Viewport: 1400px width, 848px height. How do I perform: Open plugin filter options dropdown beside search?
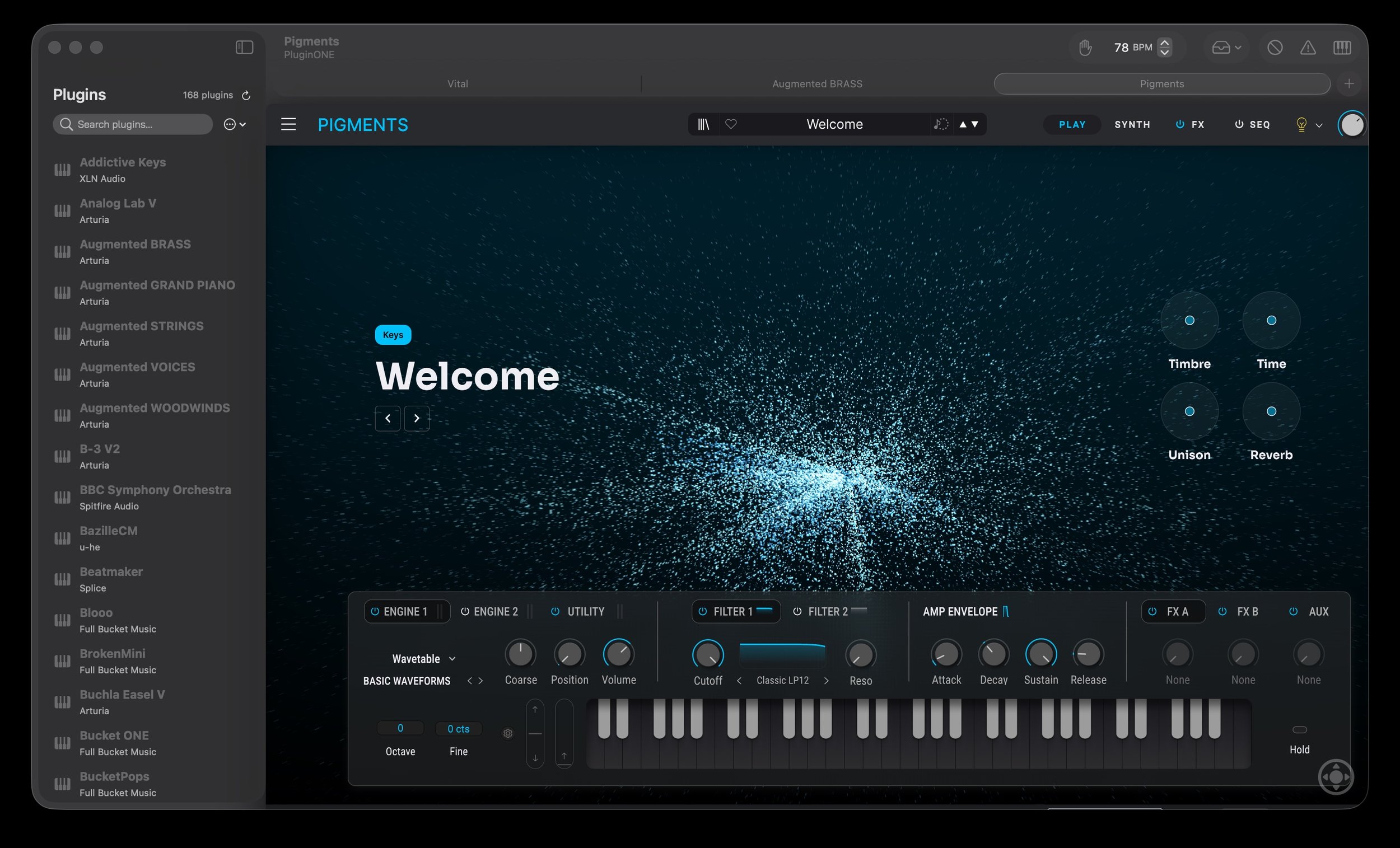pos(235,124)
